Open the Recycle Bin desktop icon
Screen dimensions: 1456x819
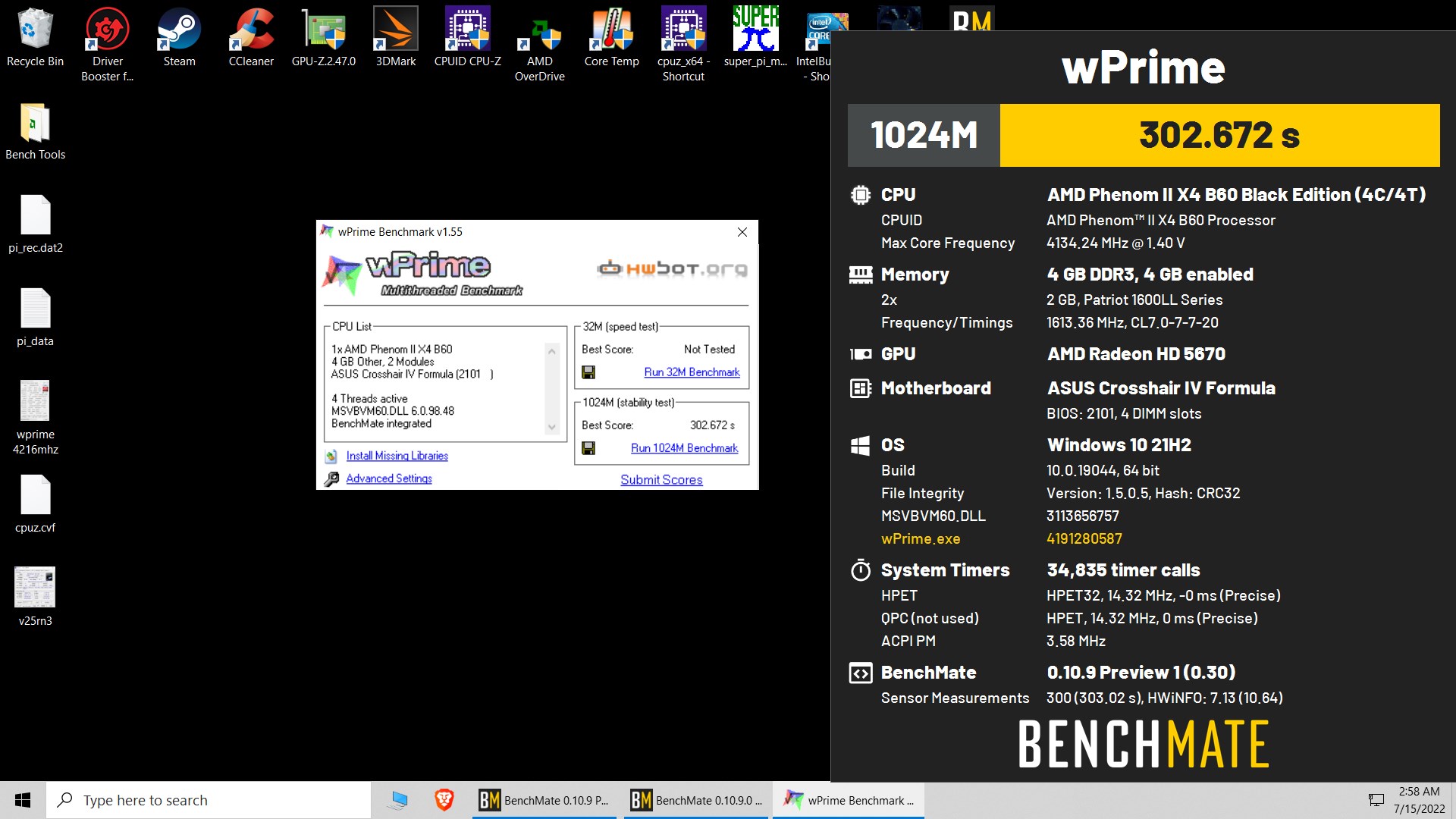(35, 38)
